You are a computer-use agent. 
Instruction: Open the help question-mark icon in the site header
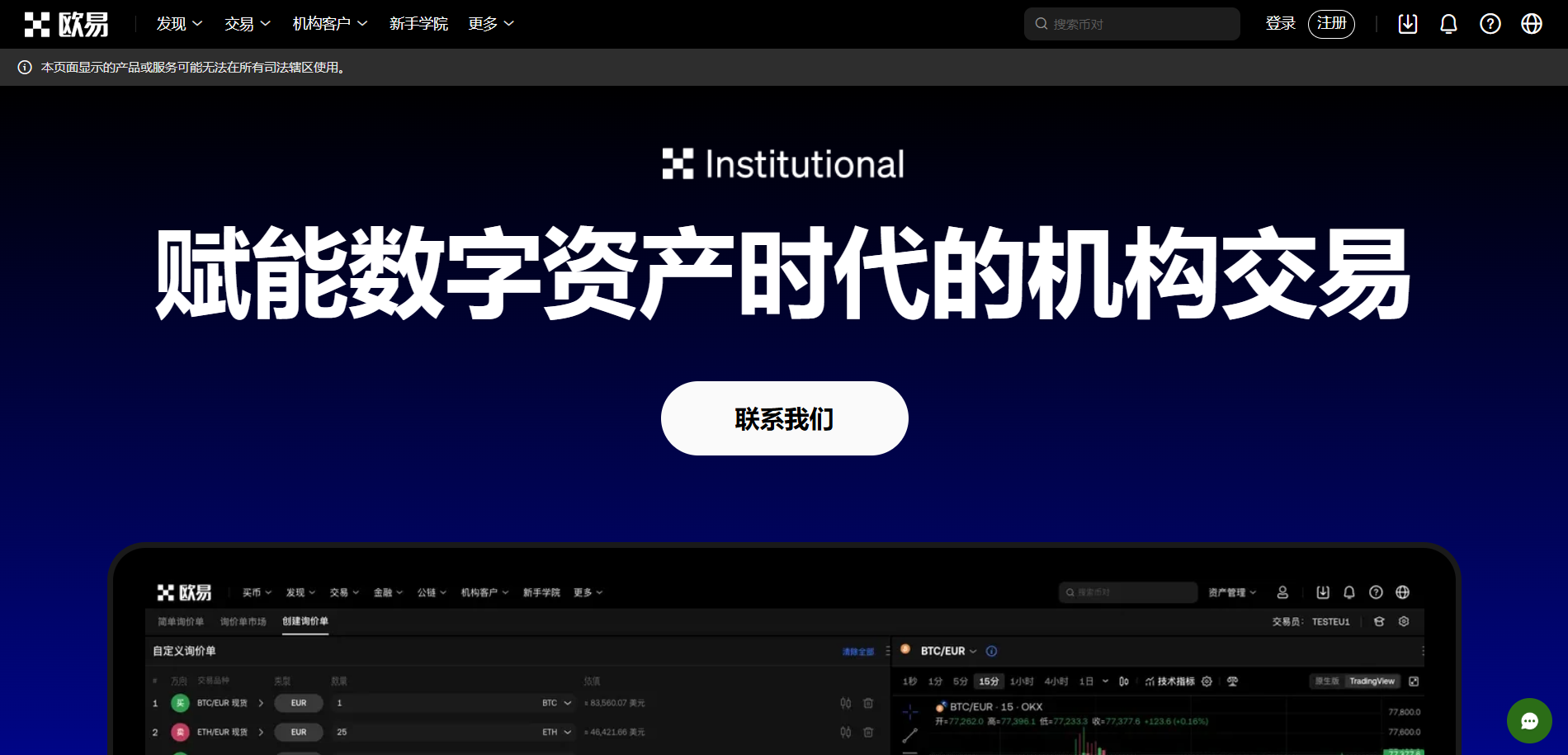pyautogui.click(x=1490, y=24)
